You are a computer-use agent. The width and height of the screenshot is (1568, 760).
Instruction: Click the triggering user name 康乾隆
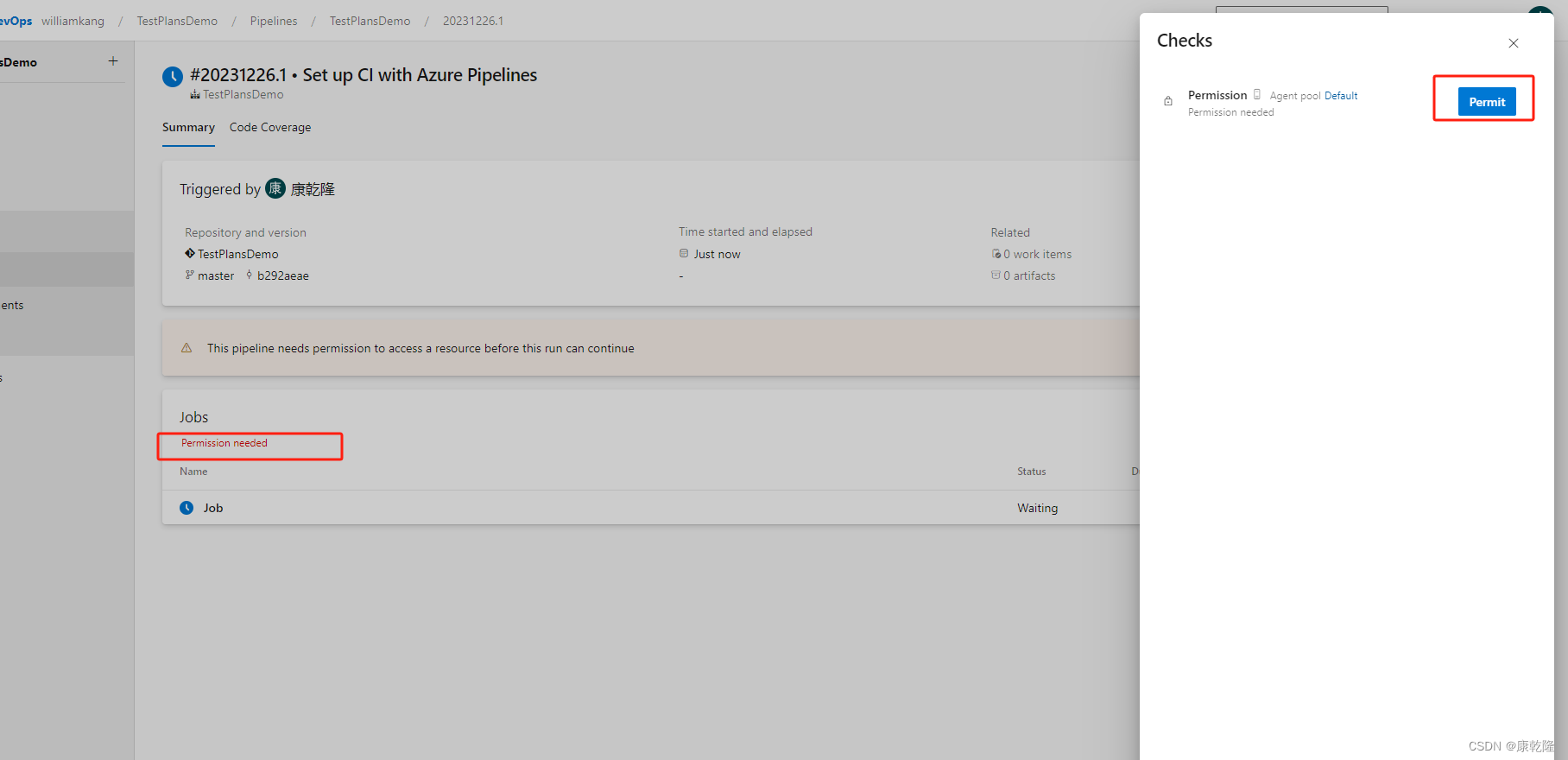pos(313,189)
